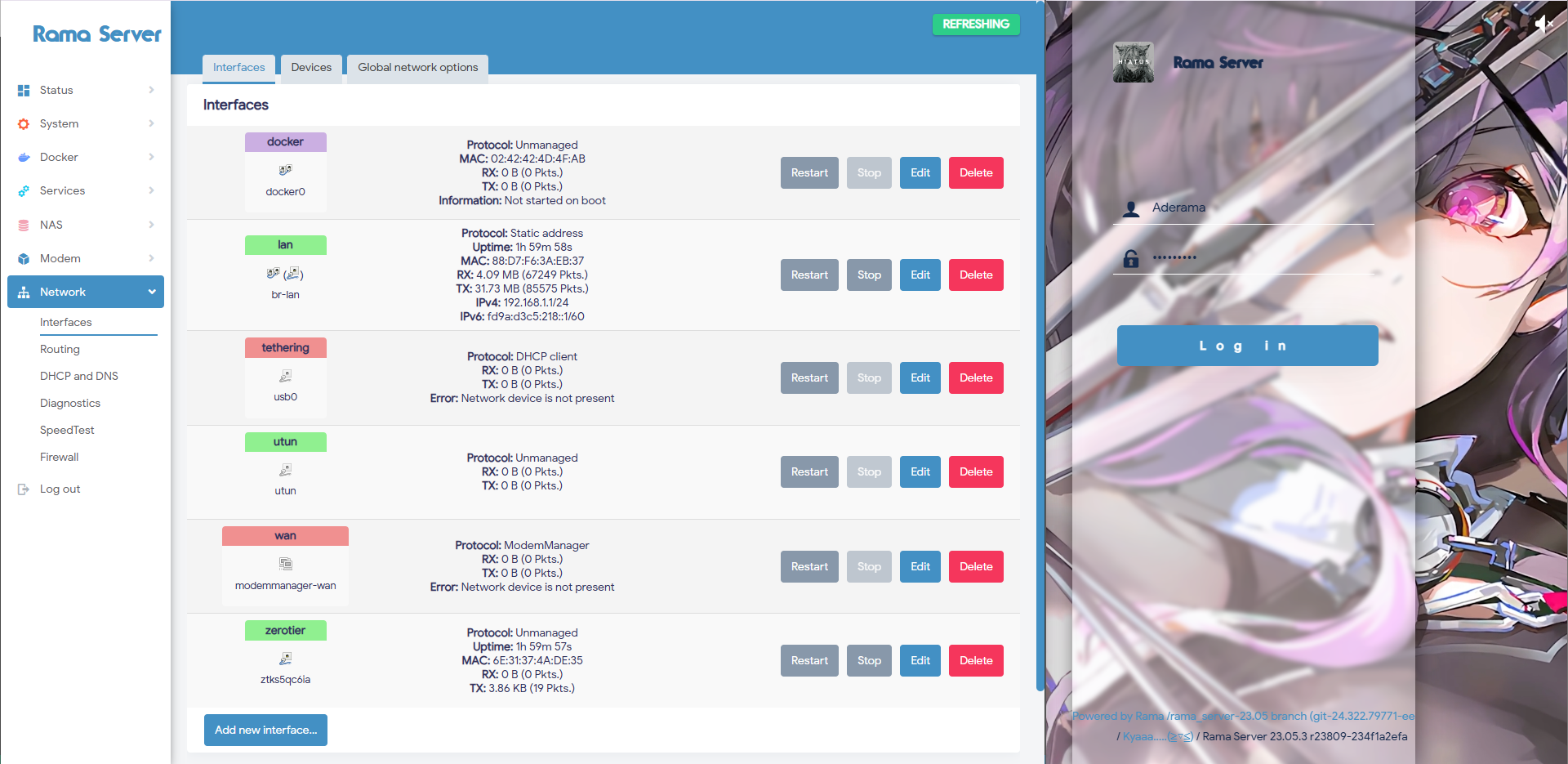Delete the tethering interface

click(x=976, y=378)
